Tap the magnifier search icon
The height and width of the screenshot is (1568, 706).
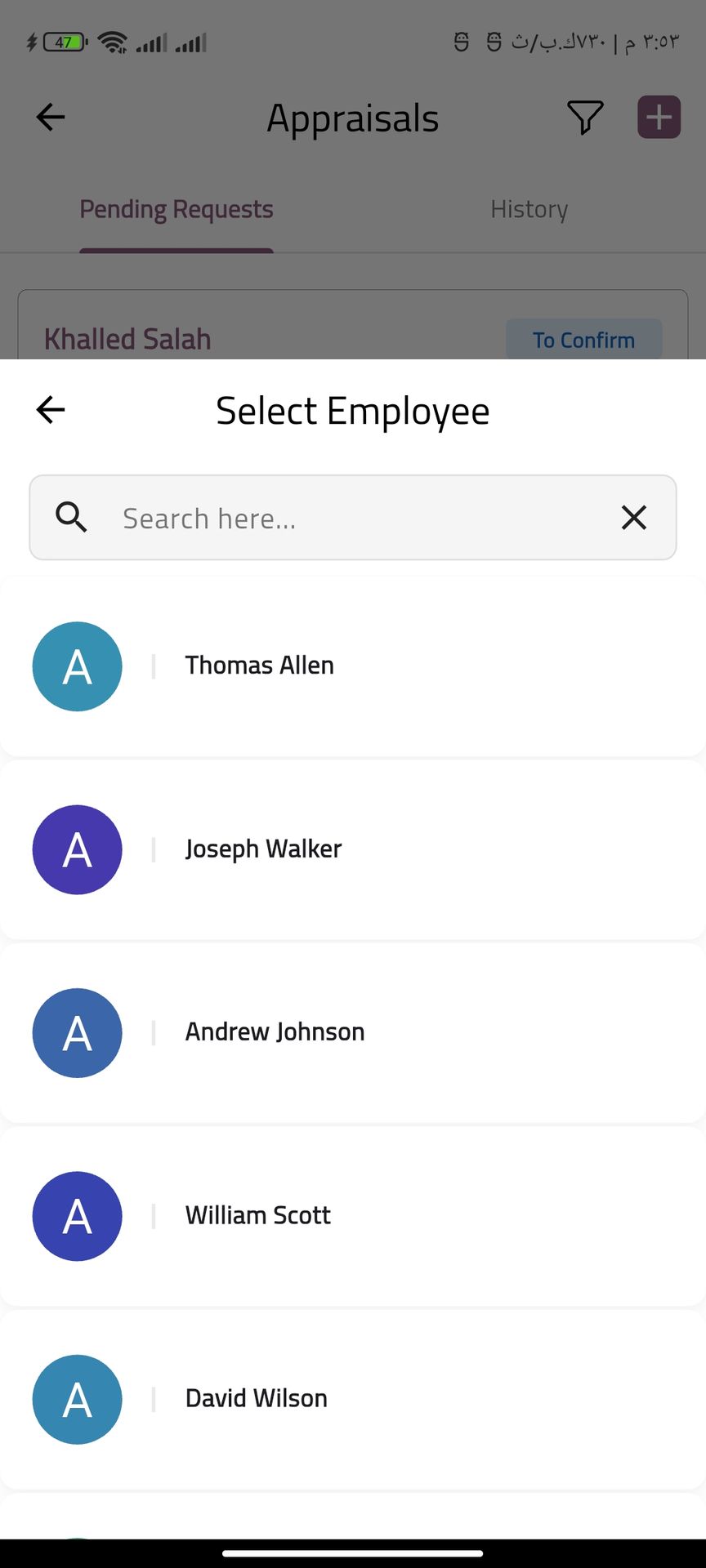[x=72, y=518]
